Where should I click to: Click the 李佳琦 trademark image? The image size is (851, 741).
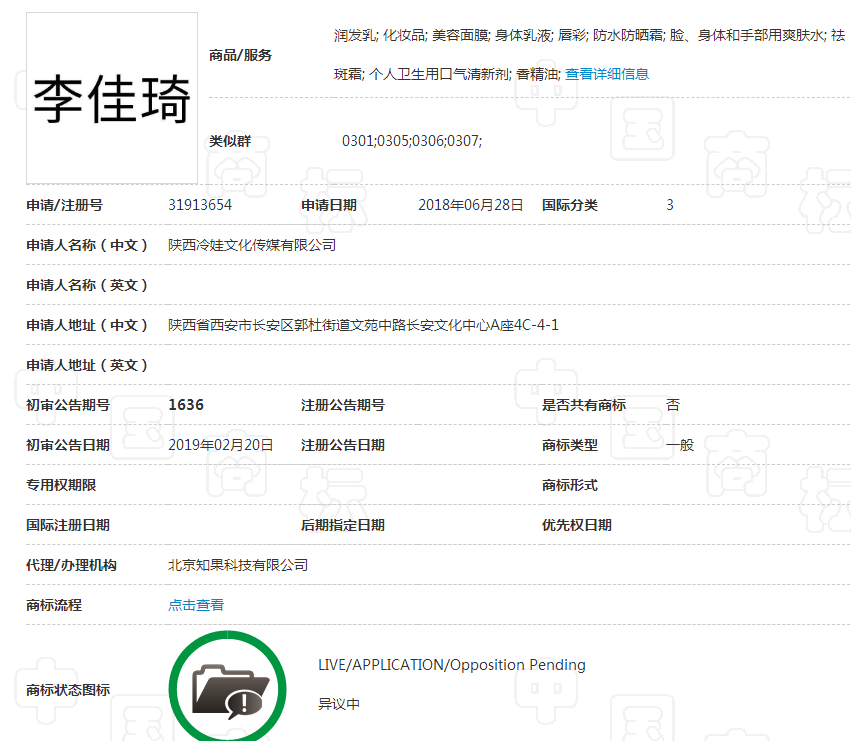pos(111,97)
